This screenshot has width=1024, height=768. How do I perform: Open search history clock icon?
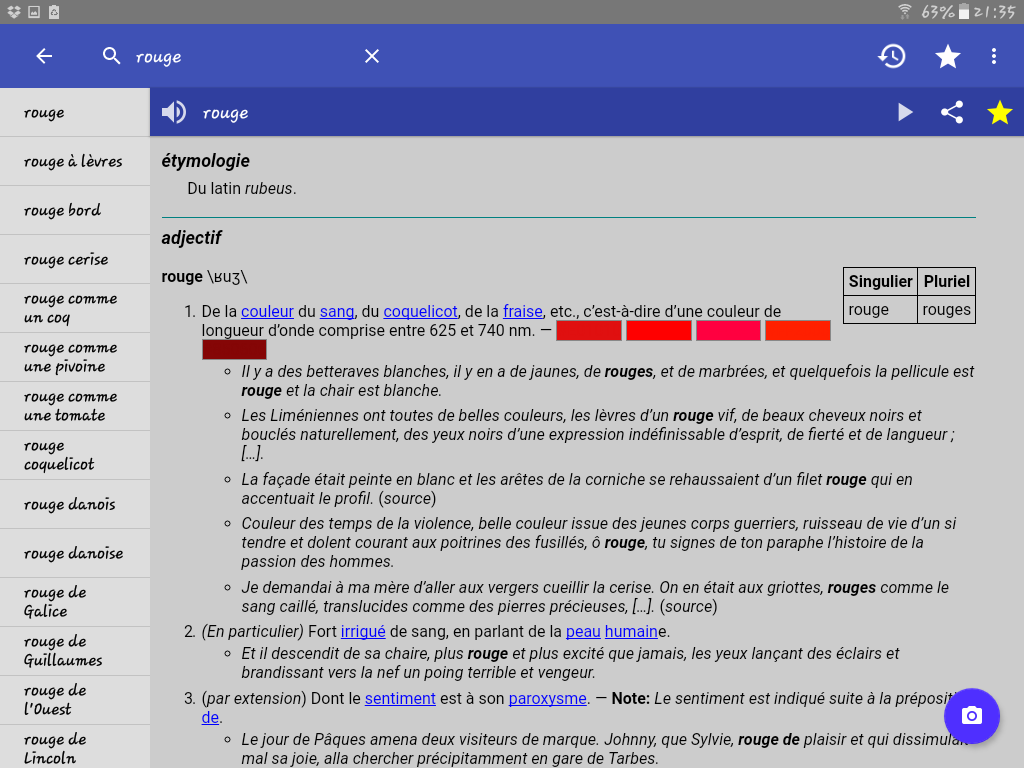click(891, 56)
